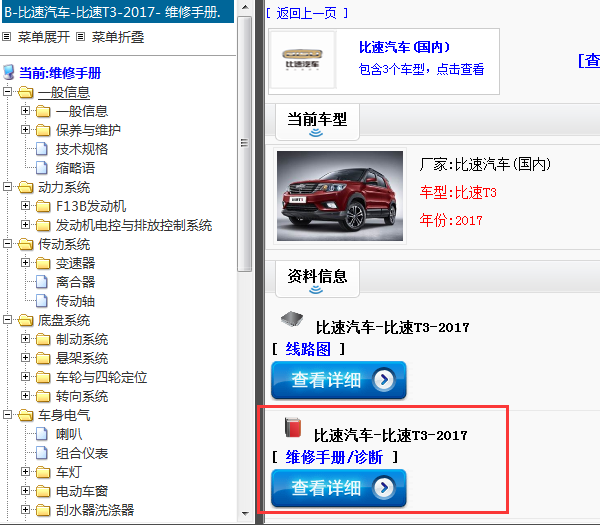Viewport: 600px width, 525px height.
Task: Click 菜单展开 menu text
Action: click(44, 37)
